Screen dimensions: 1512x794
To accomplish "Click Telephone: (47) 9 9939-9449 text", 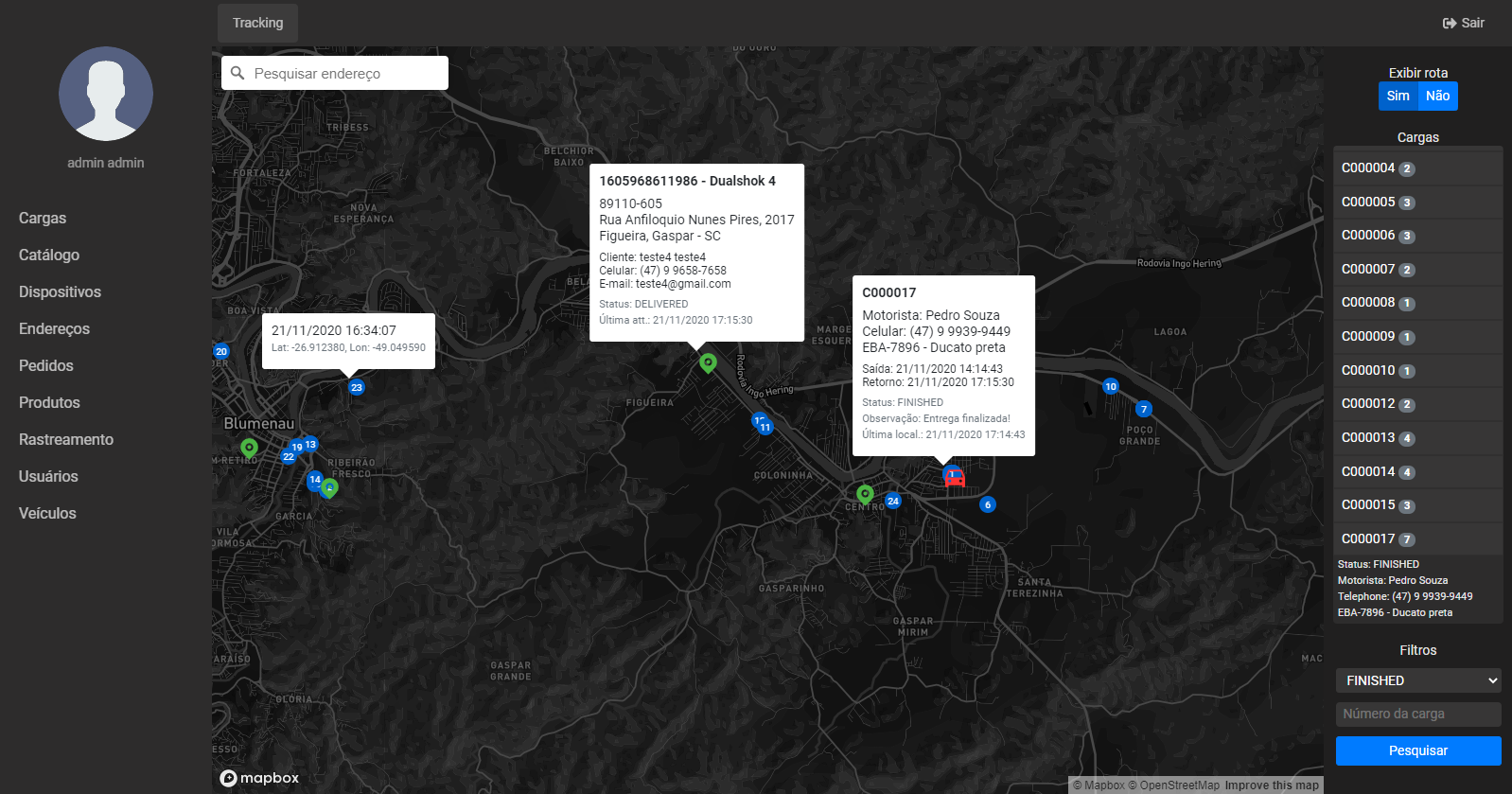I will (x=1405, y=596).
